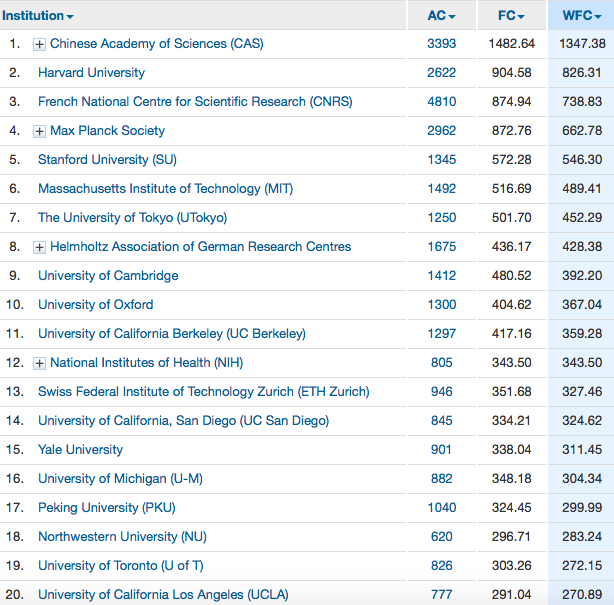Select WFC value 546.30 for Stanford

(582, 159)
